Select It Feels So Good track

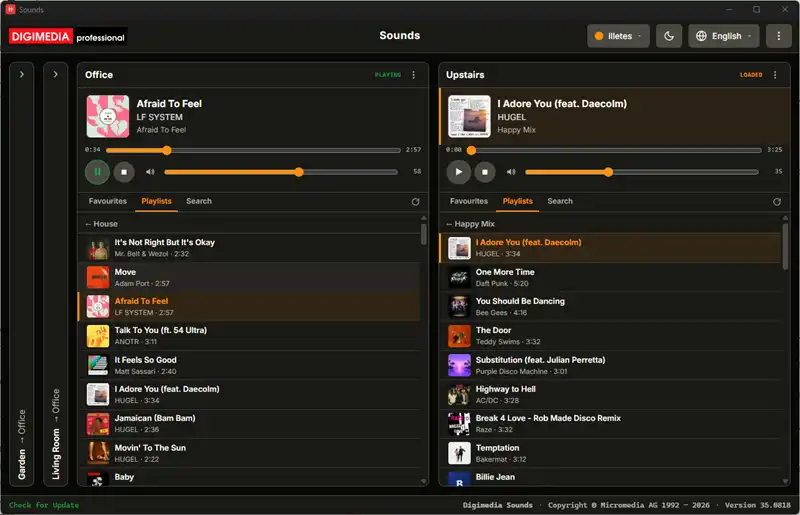249,365
